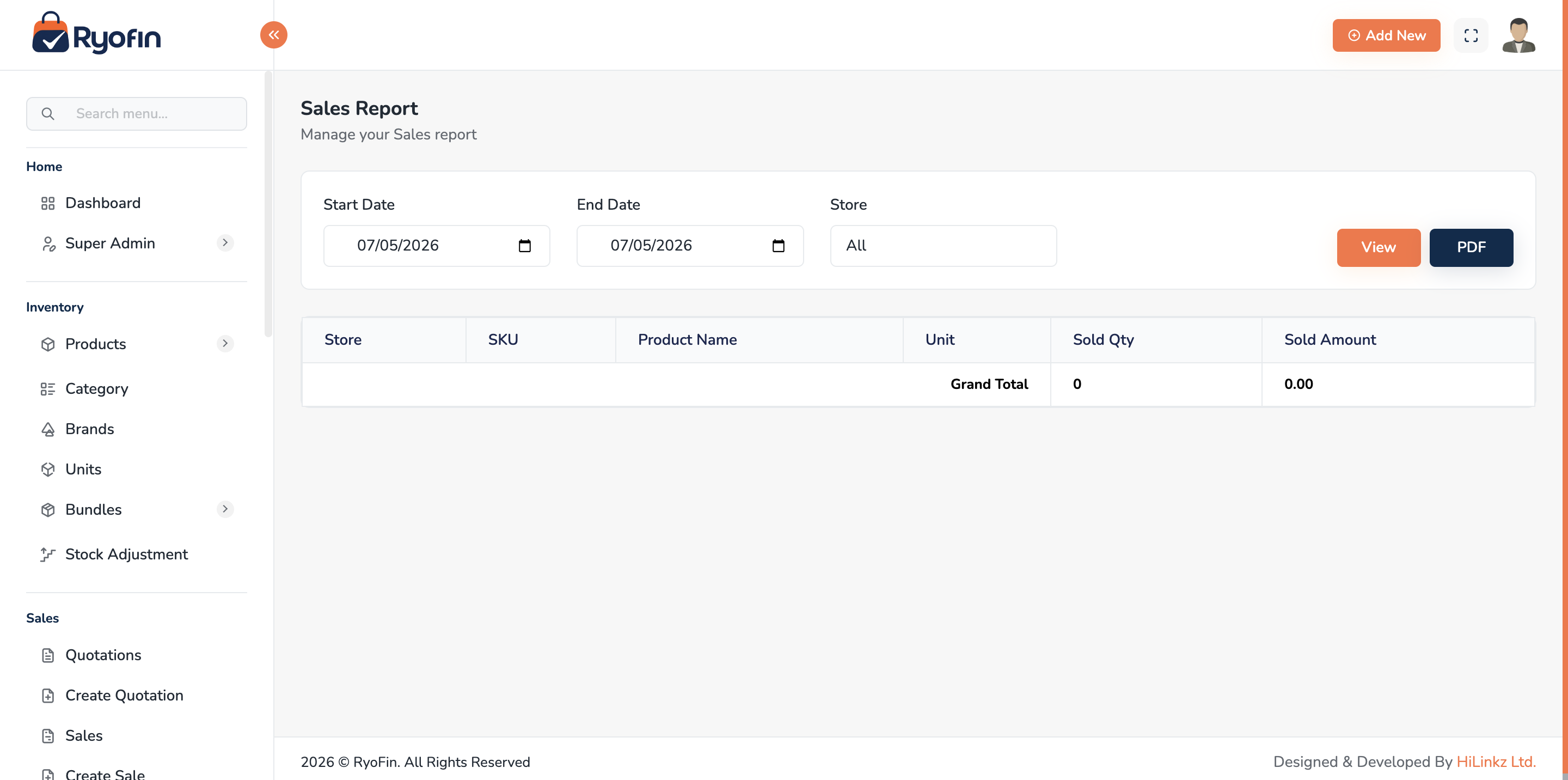Click the Brands icon

[48, 429]
